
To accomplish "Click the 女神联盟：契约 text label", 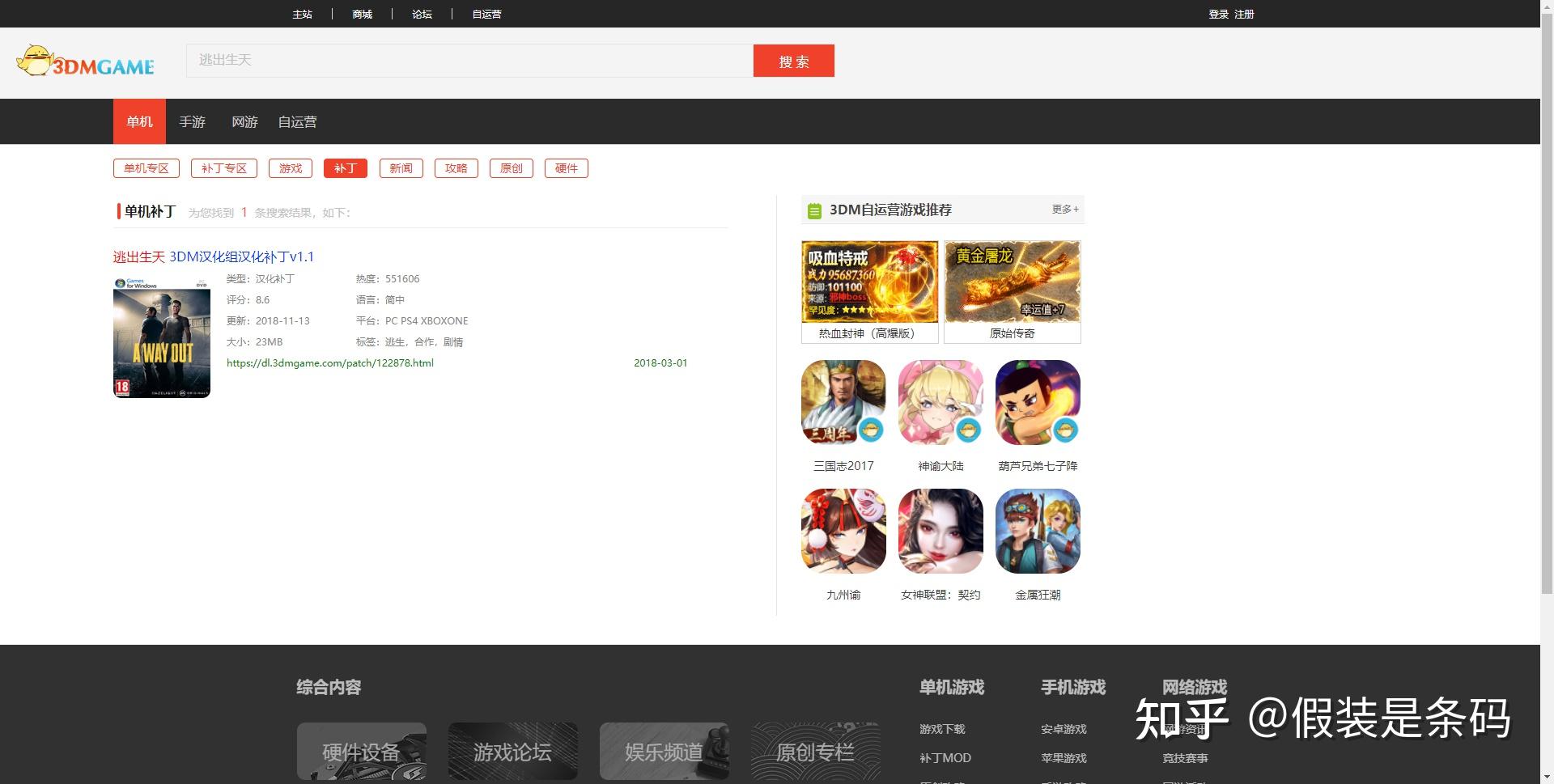I will [x=940, y=595].
